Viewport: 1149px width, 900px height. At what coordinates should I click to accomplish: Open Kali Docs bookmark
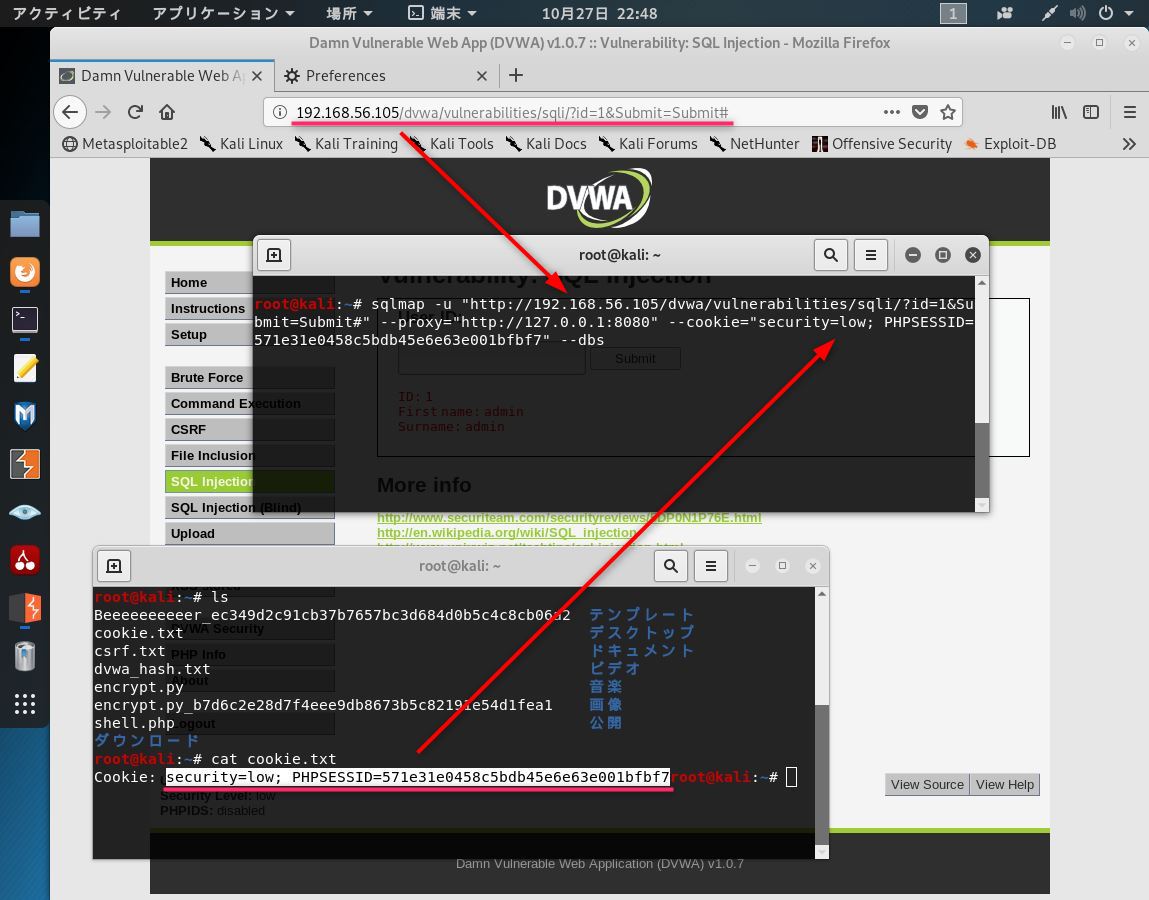(x=546, y=144)
